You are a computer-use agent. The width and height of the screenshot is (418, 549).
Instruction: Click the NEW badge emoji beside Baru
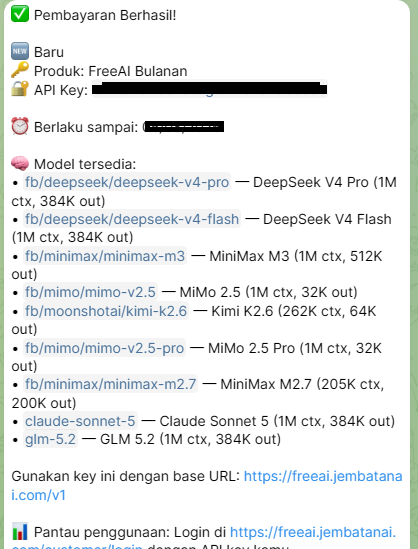click(20, 52)
